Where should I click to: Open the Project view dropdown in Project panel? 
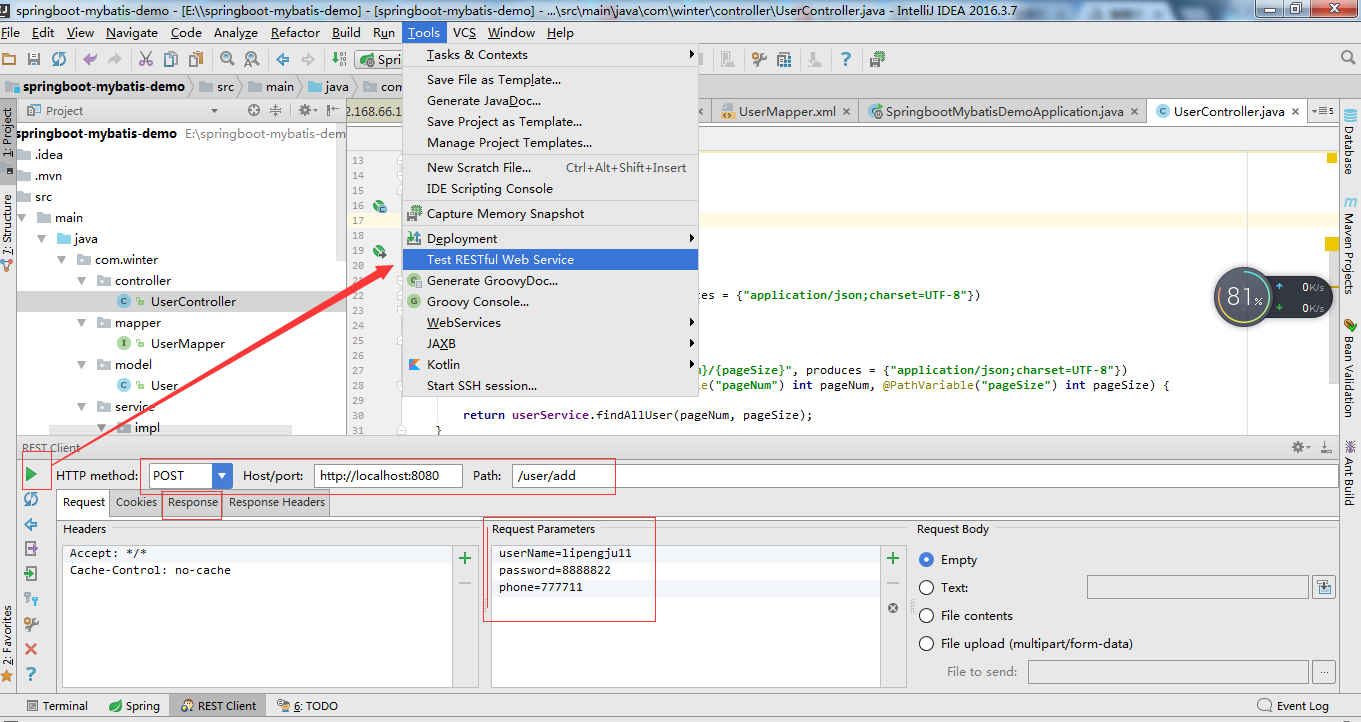click(214, 110)
